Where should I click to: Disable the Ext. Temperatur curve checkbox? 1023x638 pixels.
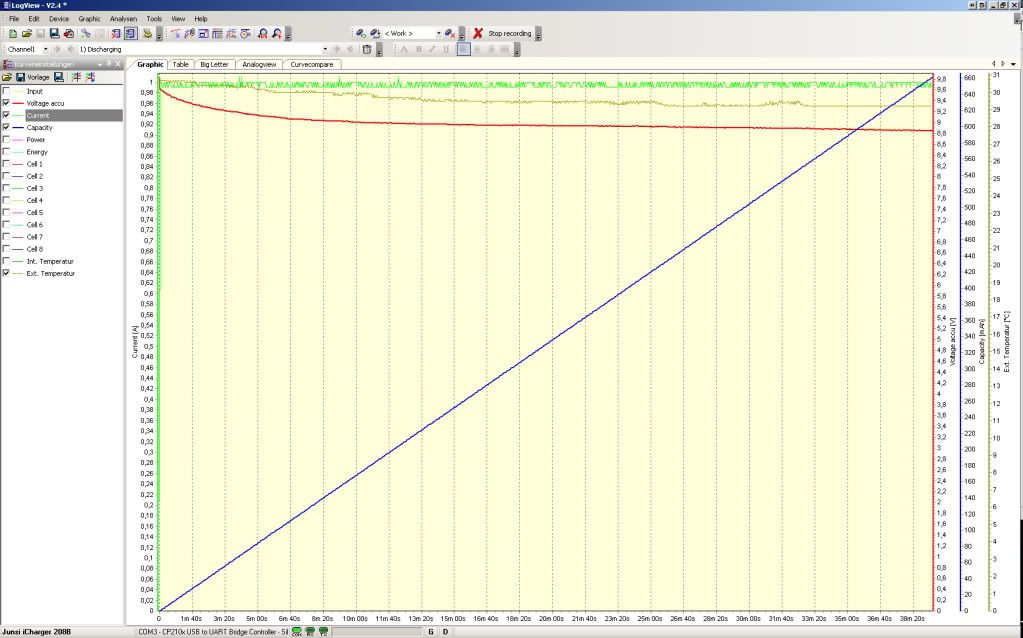click(x=7, y=273)
